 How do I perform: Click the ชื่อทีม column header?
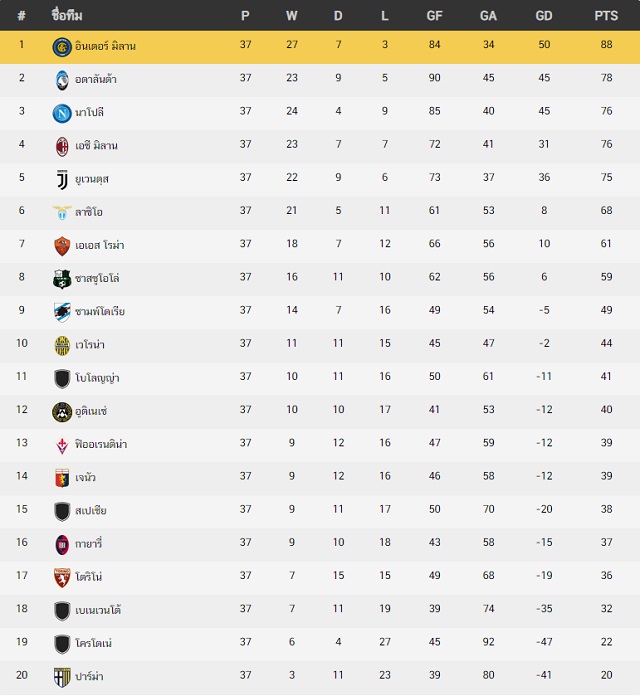[67, 16]
